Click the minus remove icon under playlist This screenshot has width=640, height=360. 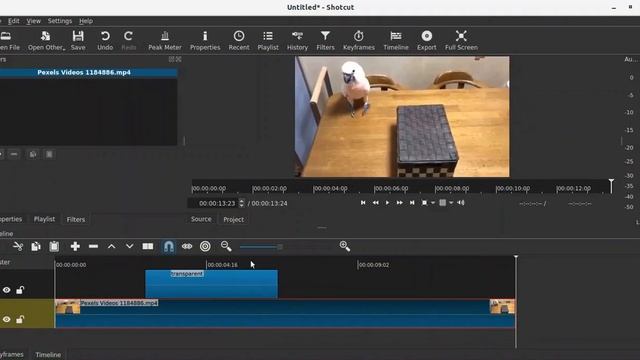[14, 154]
